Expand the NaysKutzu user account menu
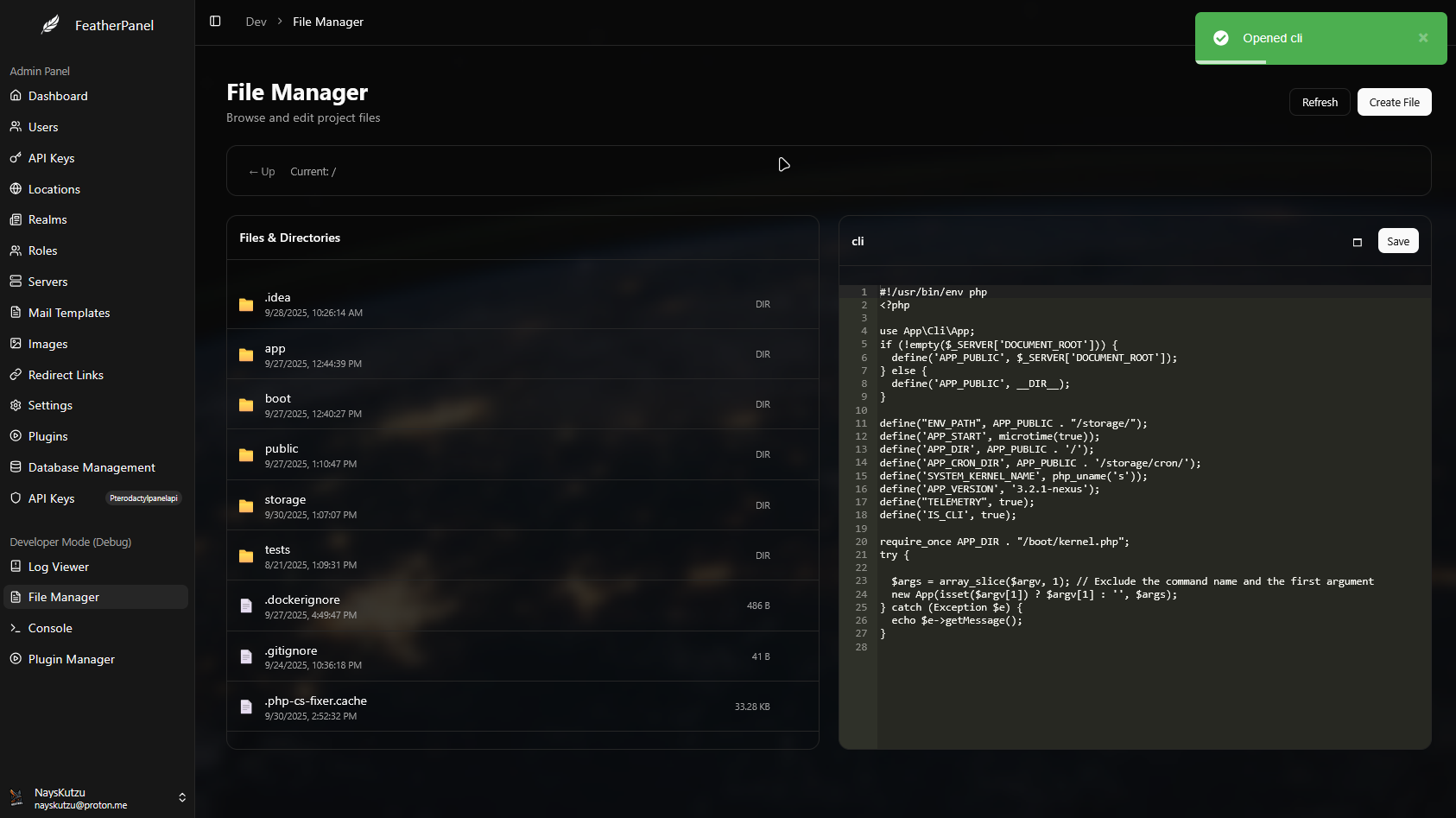1456x818 pixels. (182, 797)
